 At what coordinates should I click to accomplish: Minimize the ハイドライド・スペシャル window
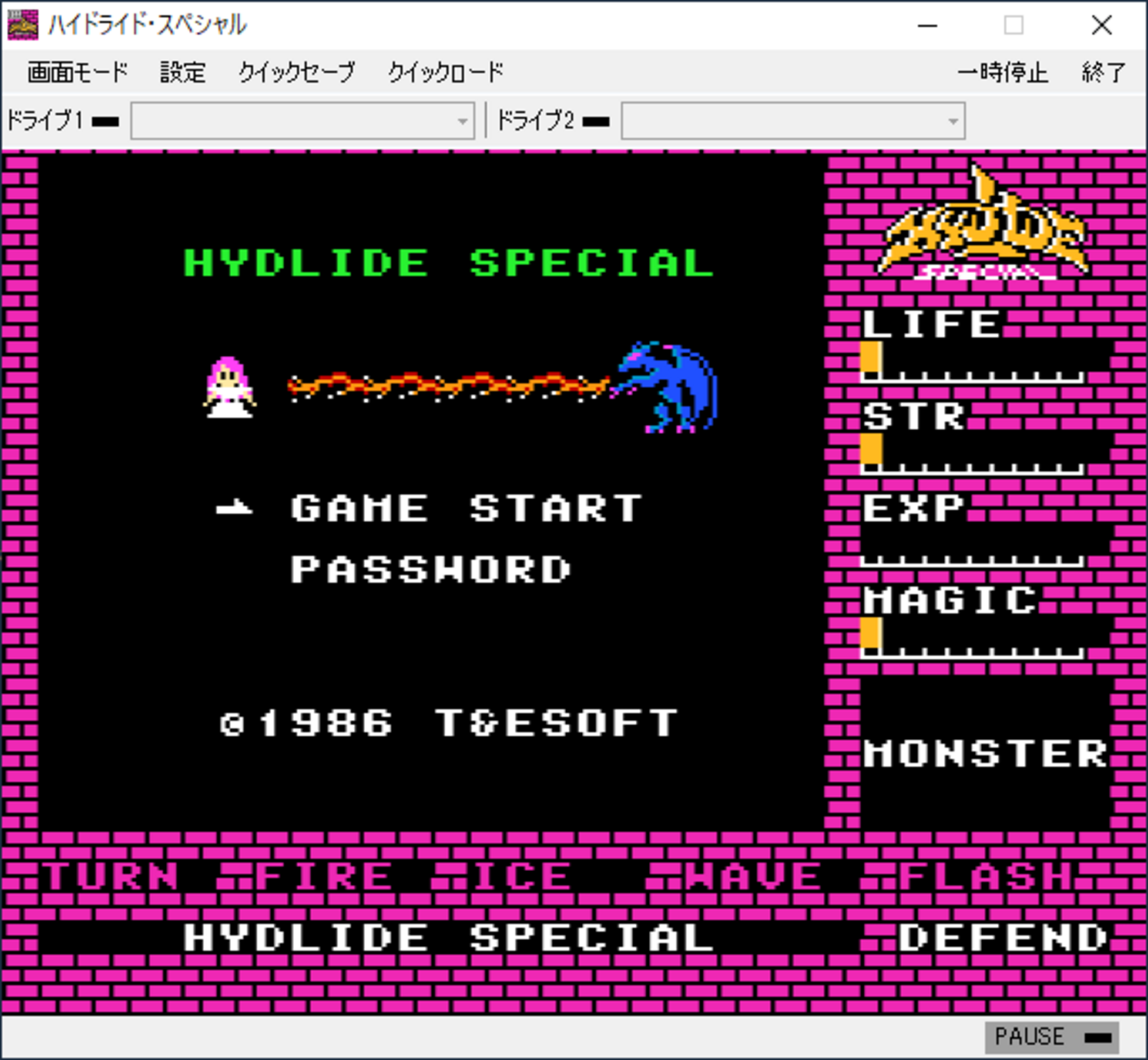(x=927, y=26)
